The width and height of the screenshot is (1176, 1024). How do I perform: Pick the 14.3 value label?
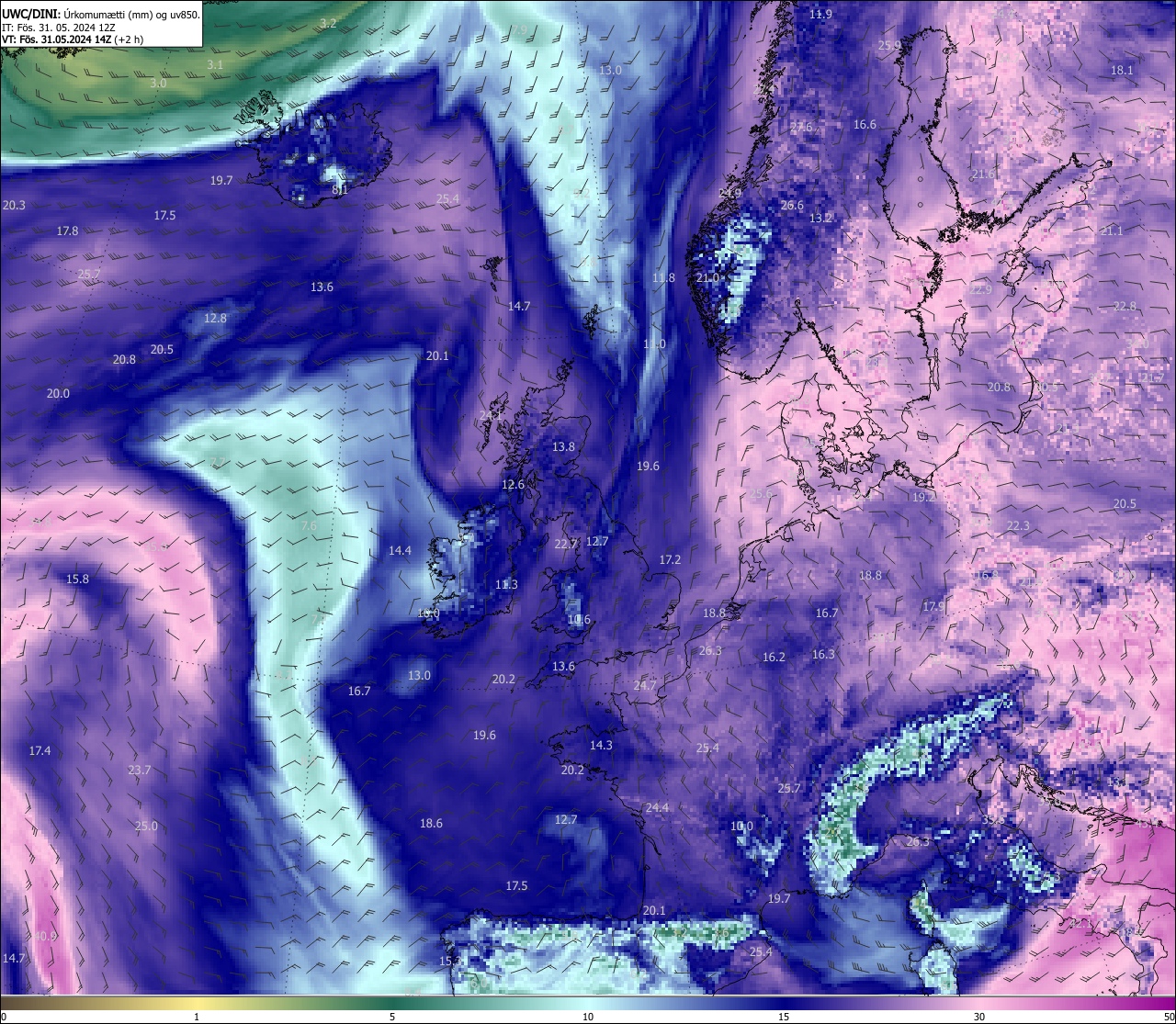[x=601, y=746]
